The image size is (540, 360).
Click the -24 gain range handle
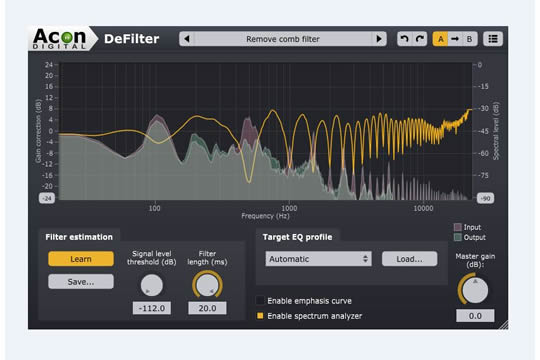click(x=47, y=198)
